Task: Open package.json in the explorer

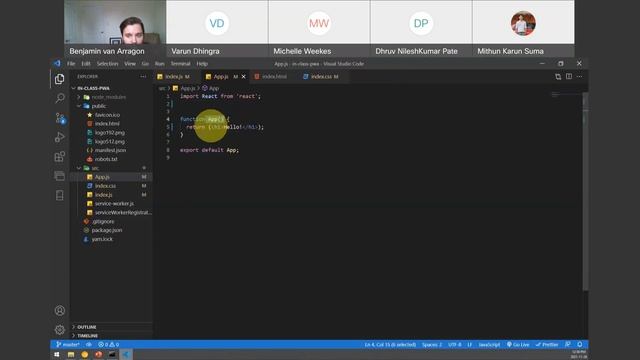Action: (107, 230)
